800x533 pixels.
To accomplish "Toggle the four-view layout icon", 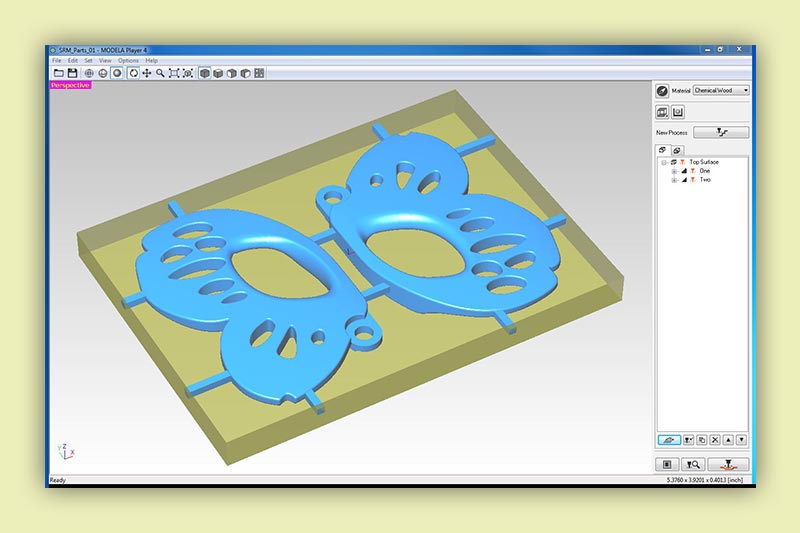I will point(259,73).
